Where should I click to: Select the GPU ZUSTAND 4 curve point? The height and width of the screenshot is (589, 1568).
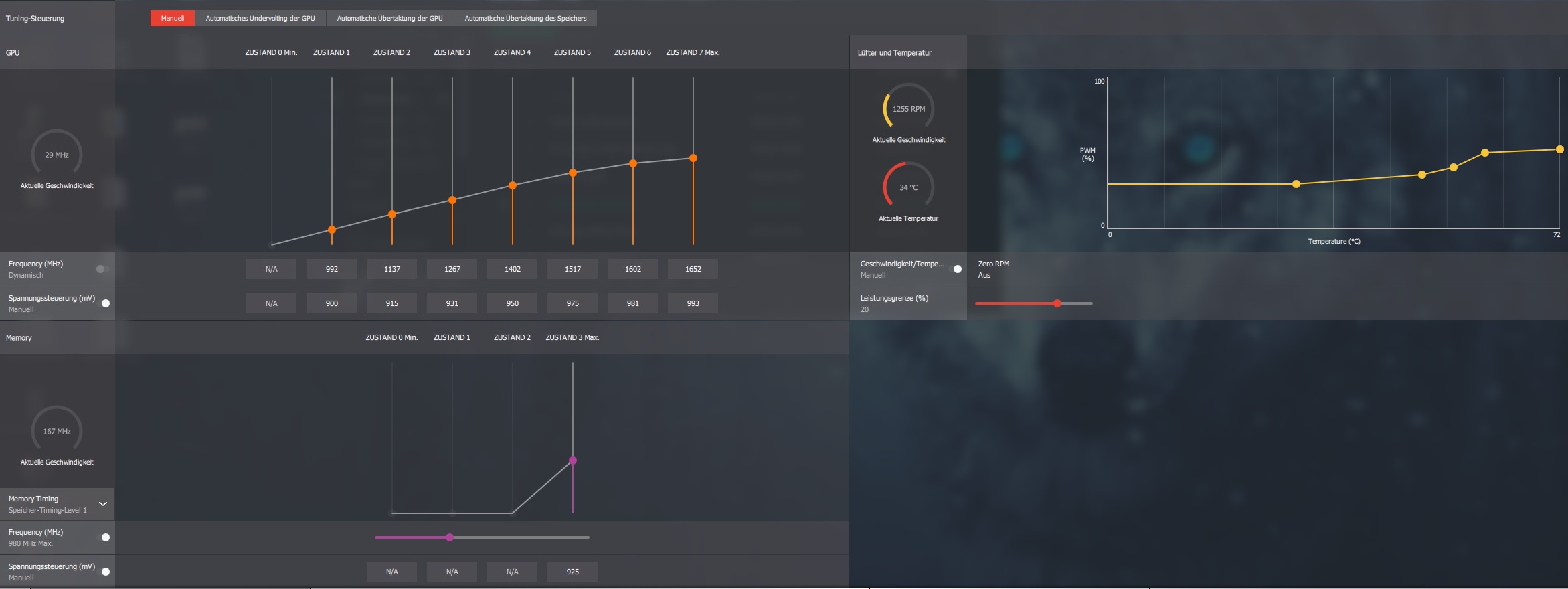(x=513, y=185)
